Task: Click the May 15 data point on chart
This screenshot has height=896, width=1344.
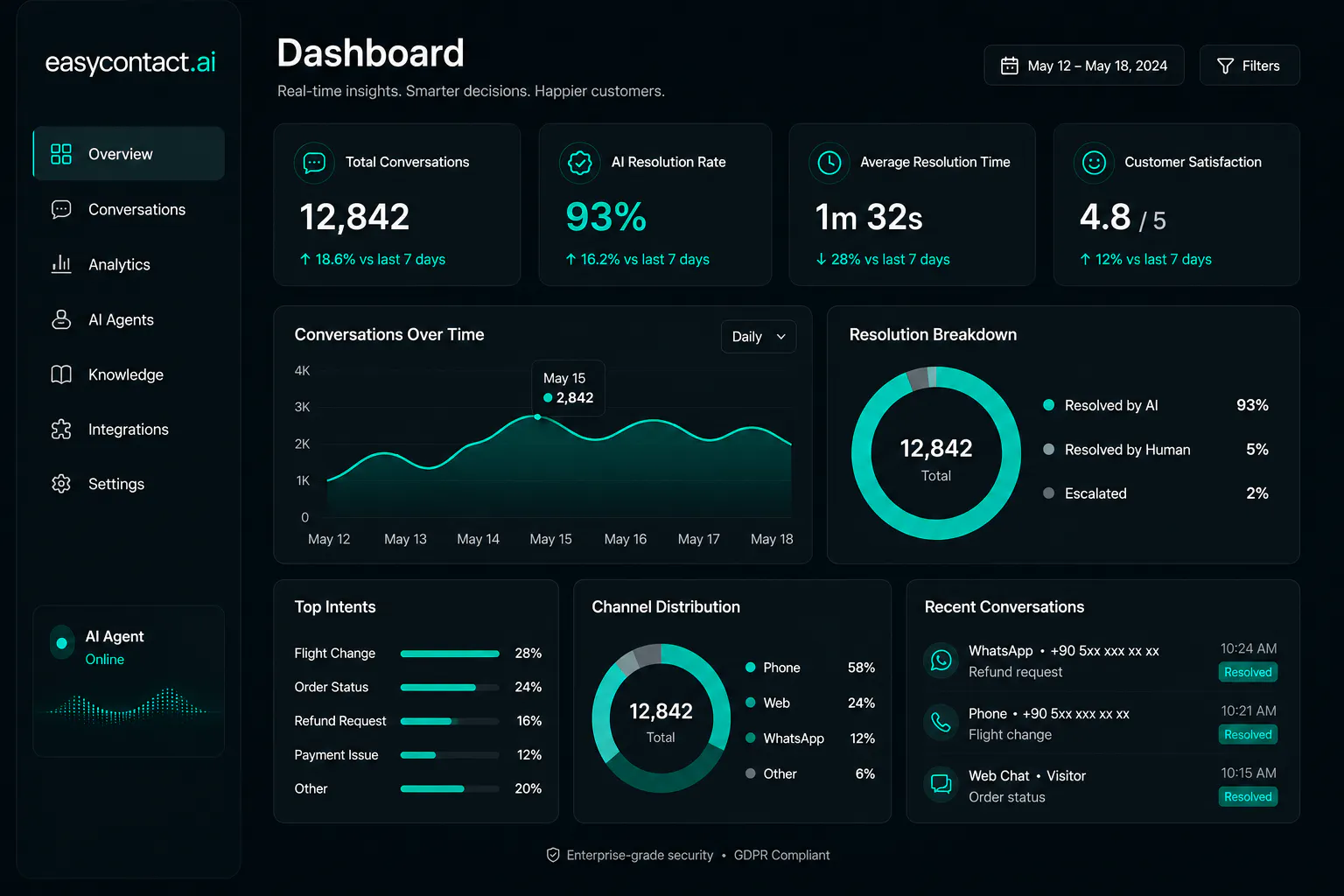Action: tap(537, 417)
